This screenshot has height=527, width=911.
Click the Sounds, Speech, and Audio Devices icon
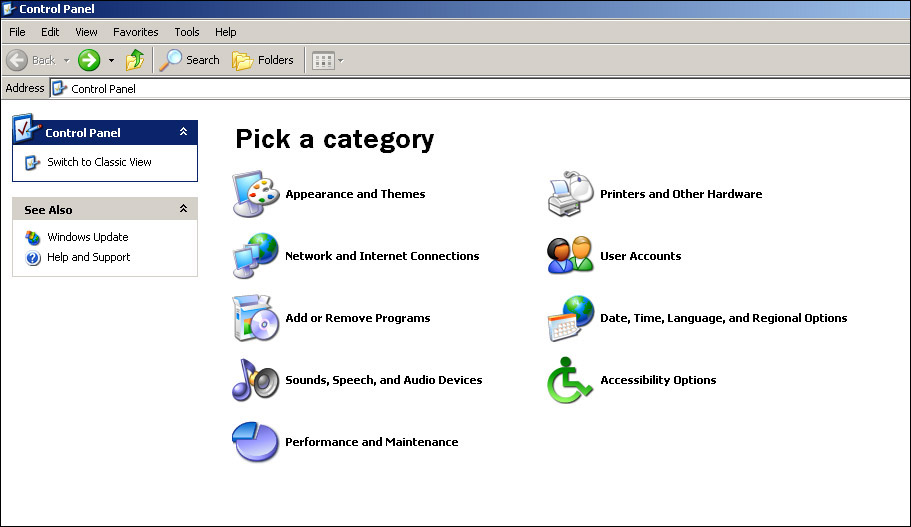256,380
